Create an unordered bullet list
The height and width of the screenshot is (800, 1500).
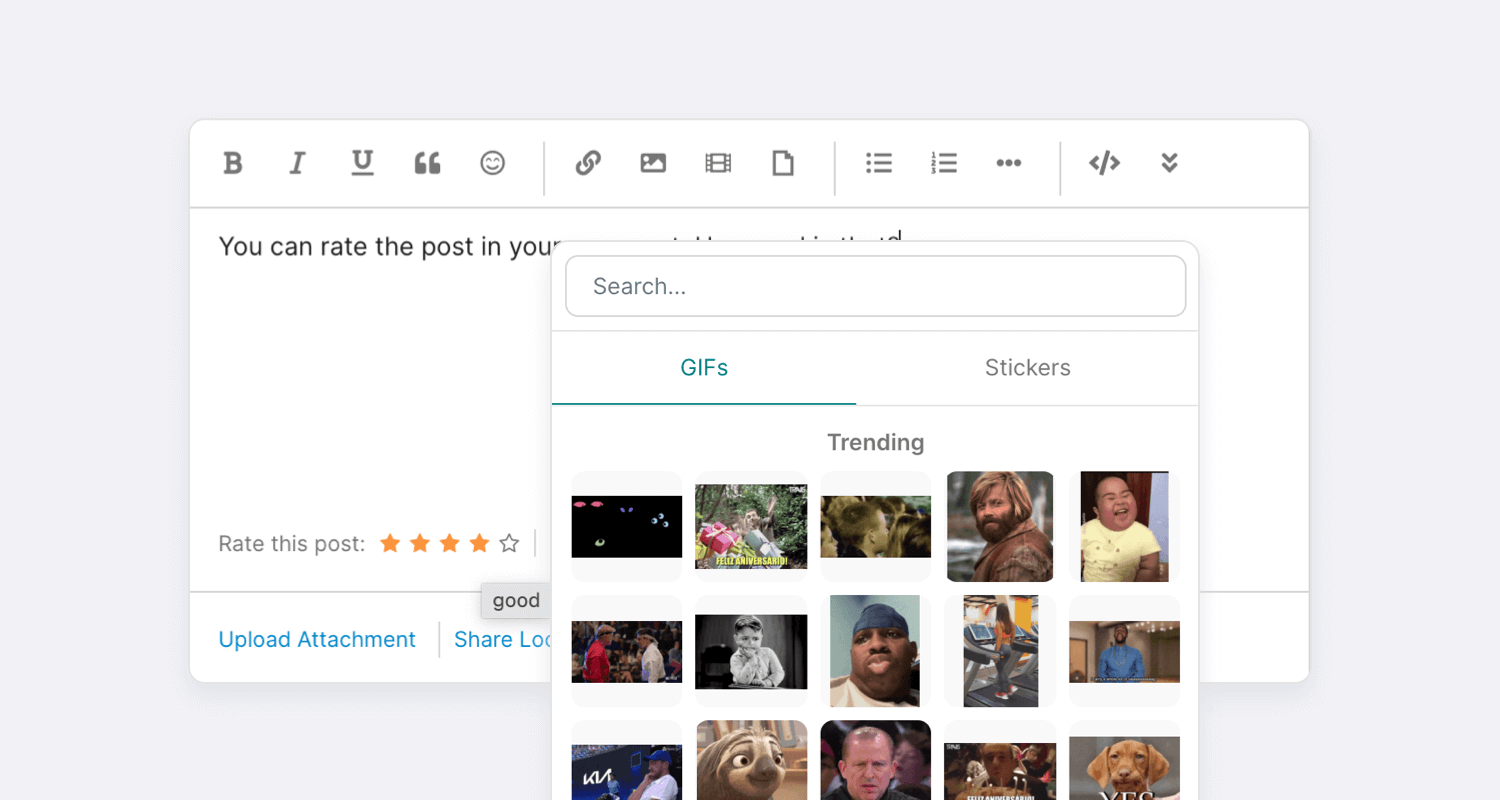point(879,163)
